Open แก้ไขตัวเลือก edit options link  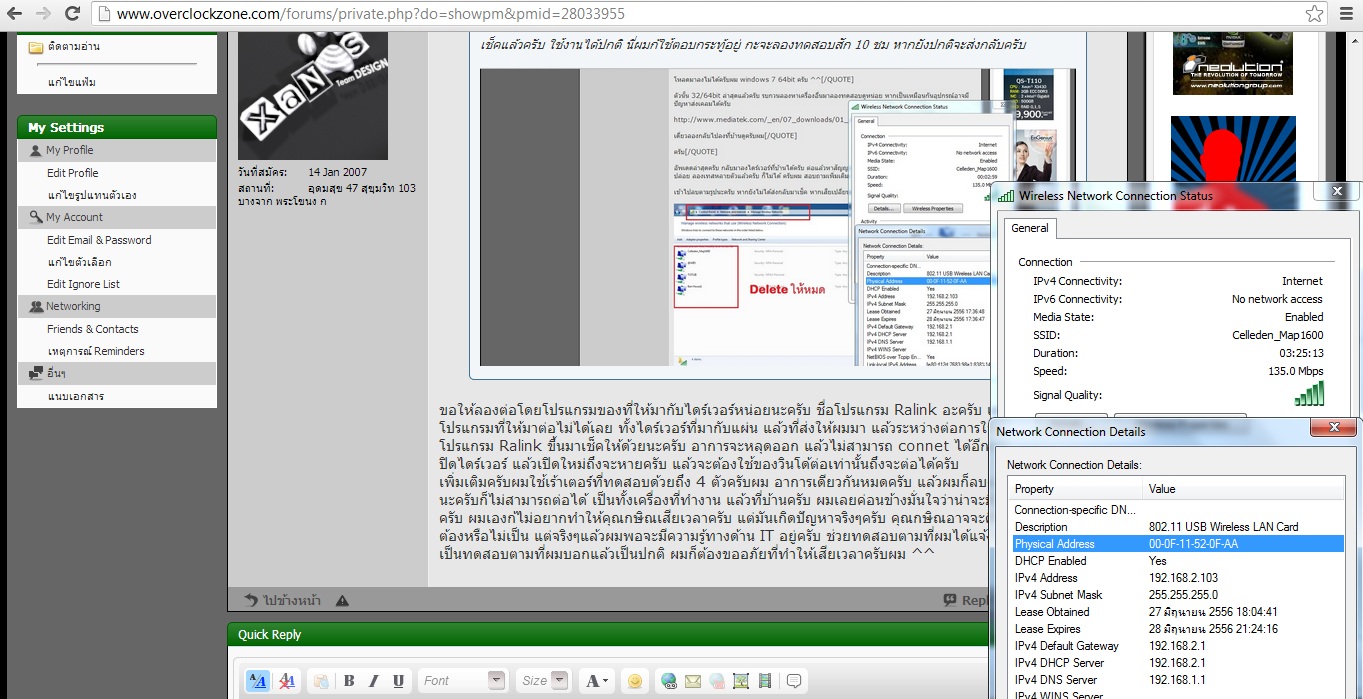point(79,262)
